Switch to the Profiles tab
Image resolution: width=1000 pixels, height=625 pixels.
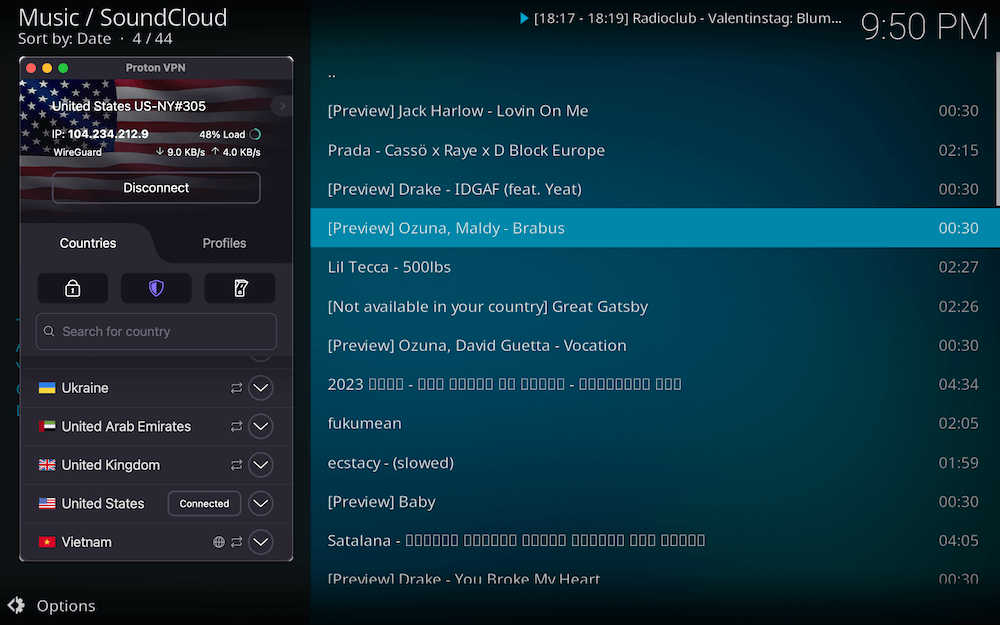[x=224, y=243]
